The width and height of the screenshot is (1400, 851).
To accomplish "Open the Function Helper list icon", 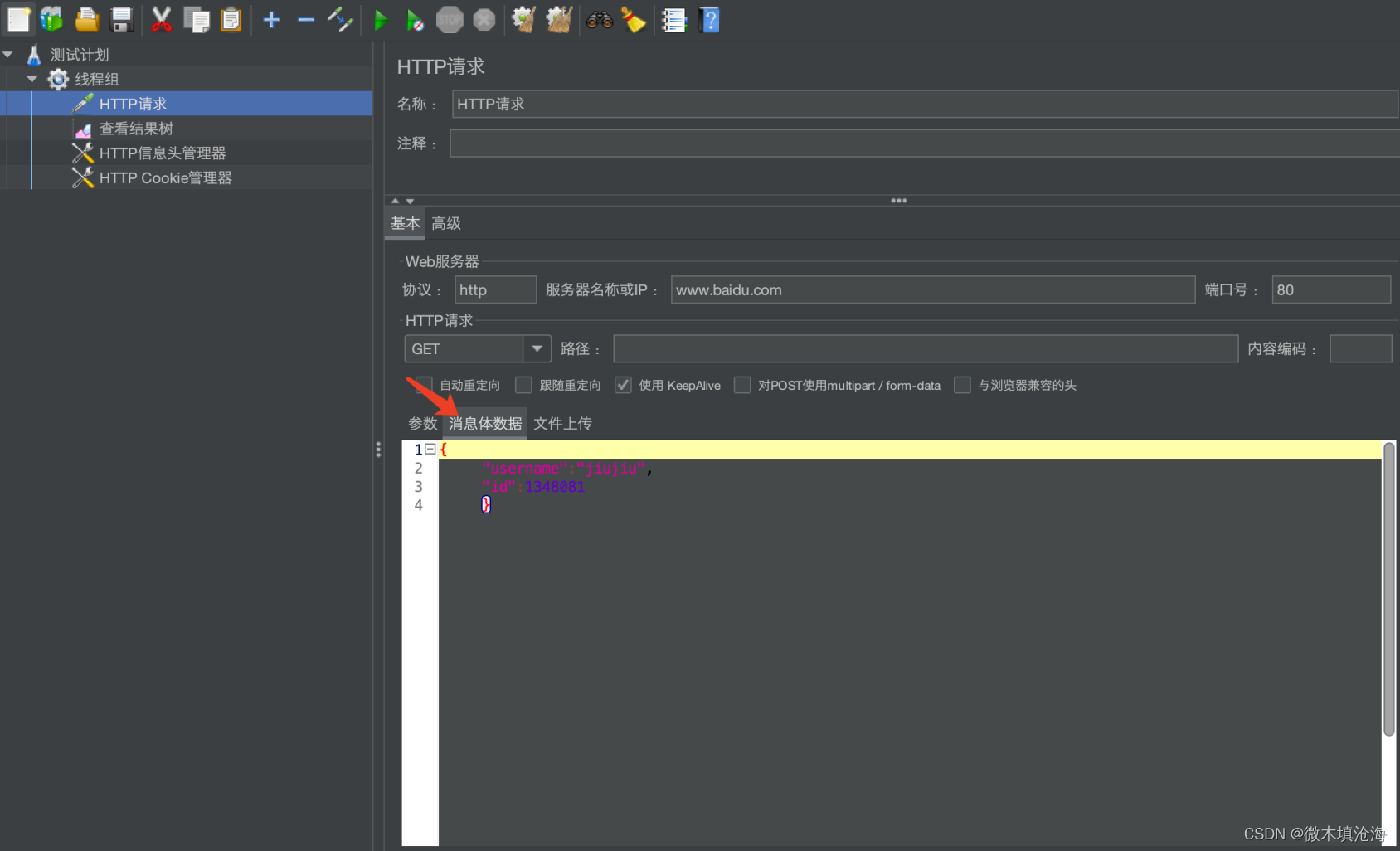I will (x=673, y=19).
